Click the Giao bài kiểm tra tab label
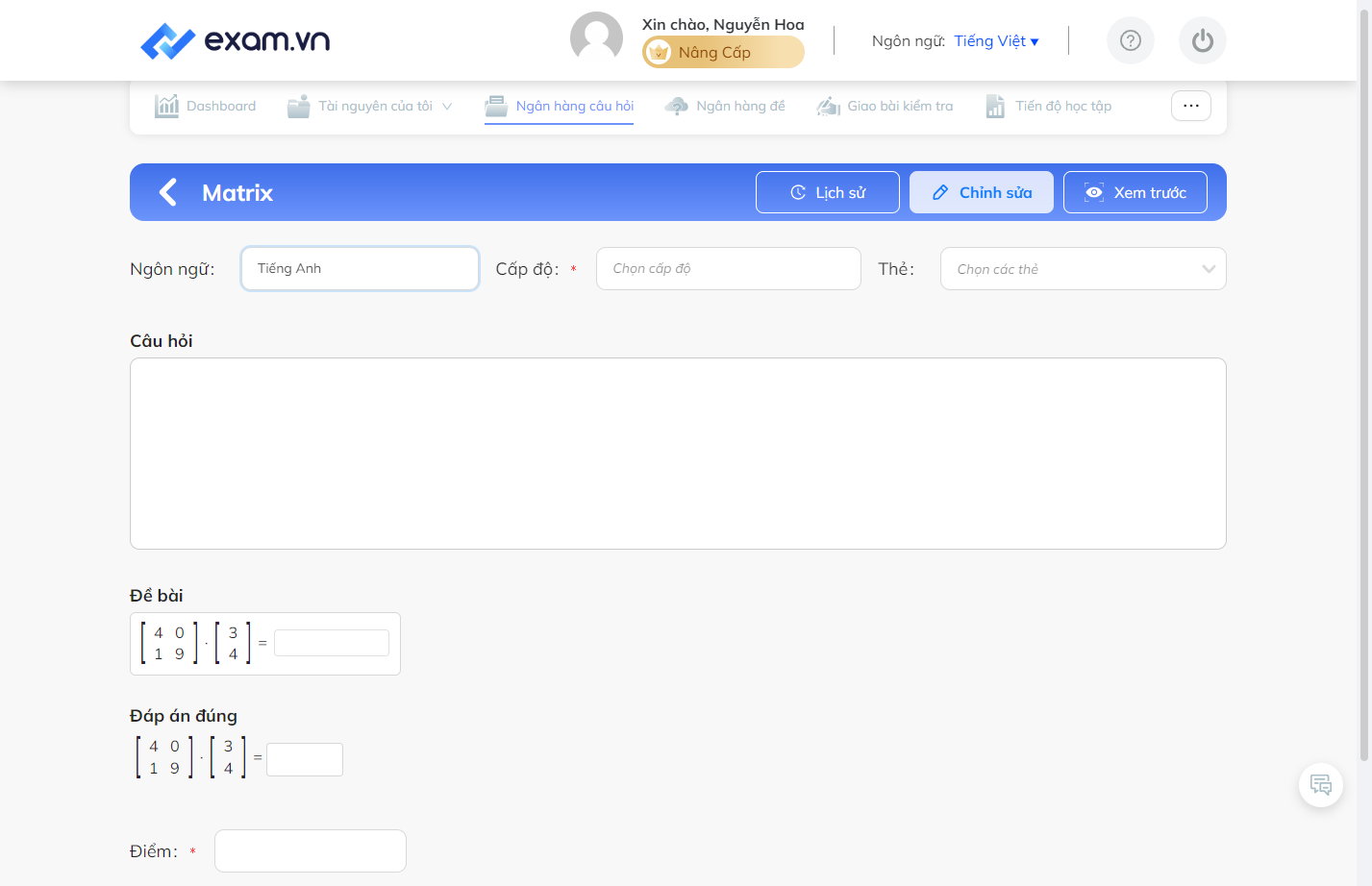The image size is (1372, 886). click(x=901, y=106)
